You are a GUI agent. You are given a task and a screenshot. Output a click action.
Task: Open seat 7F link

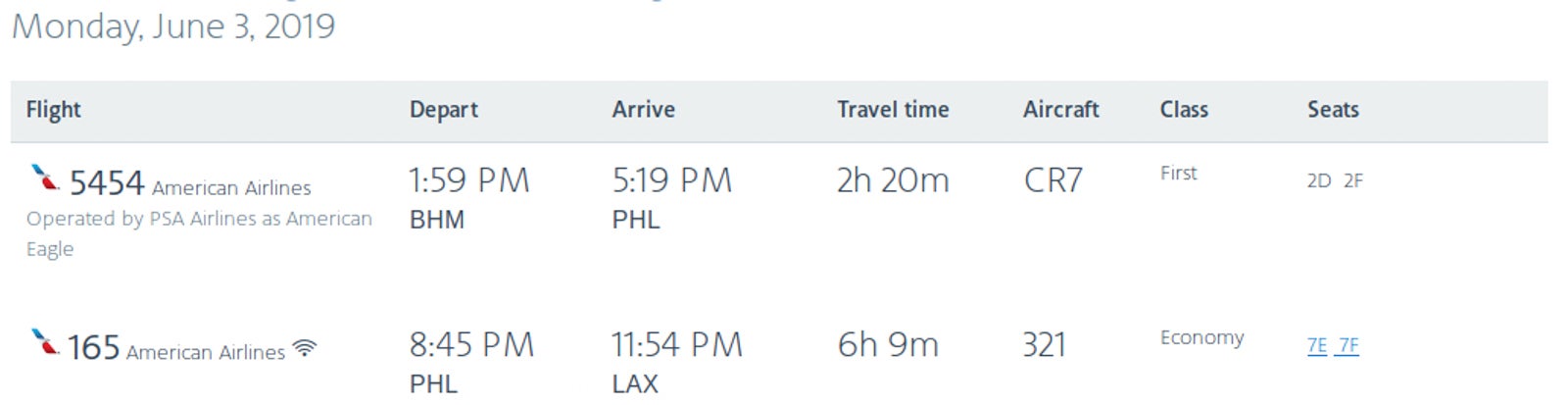pyautogui.click(x=1348, y=345)
